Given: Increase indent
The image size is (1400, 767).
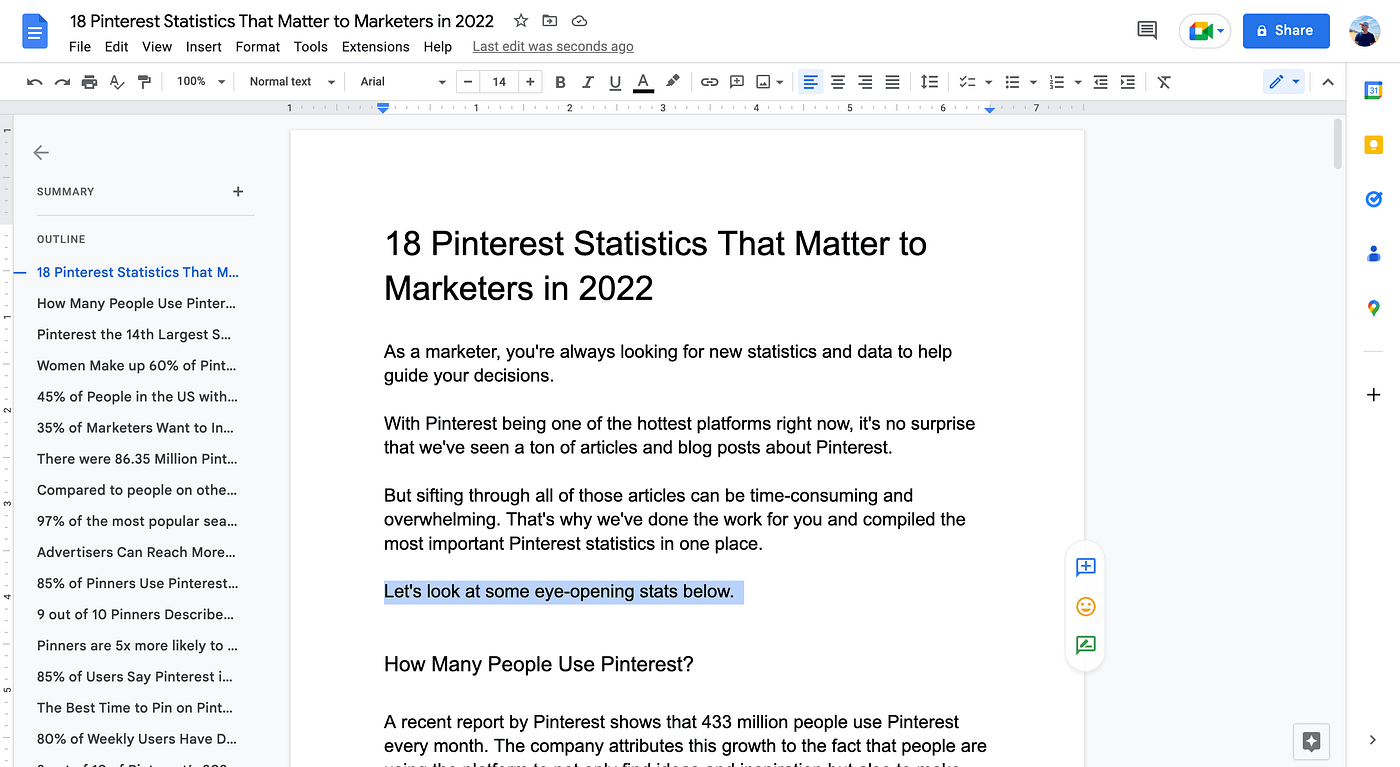Looking at the screenshot, I should [1128, 82].
